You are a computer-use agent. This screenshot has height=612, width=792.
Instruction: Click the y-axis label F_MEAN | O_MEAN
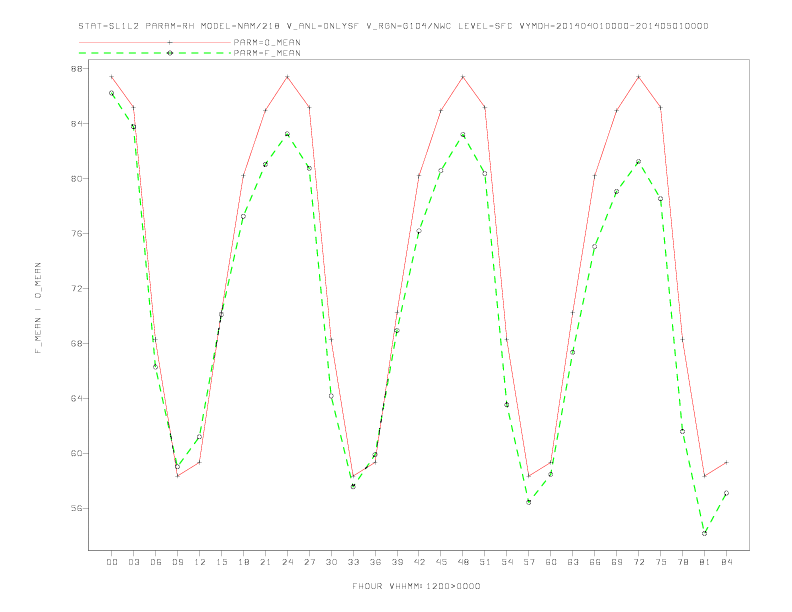(38, 308)
